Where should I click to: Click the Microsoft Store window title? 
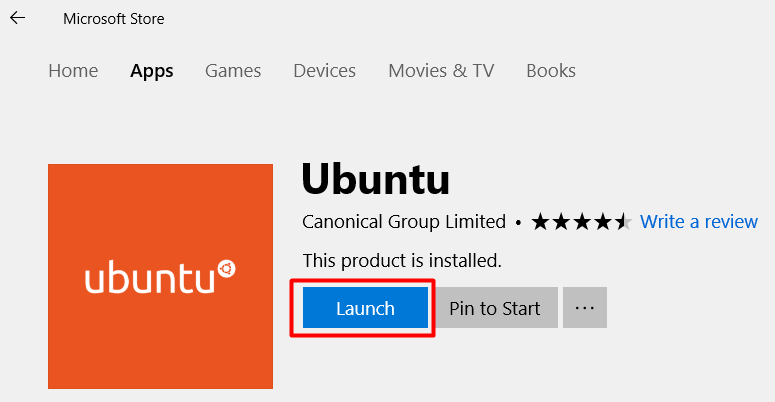coord(114,19)
